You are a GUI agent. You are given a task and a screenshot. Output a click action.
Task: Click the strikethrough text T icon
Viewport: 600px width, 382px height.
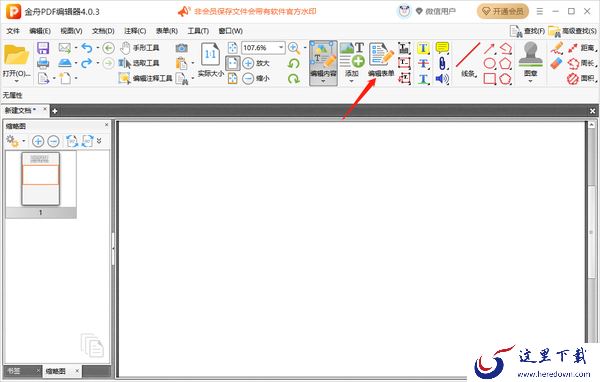tap(423, 63)
